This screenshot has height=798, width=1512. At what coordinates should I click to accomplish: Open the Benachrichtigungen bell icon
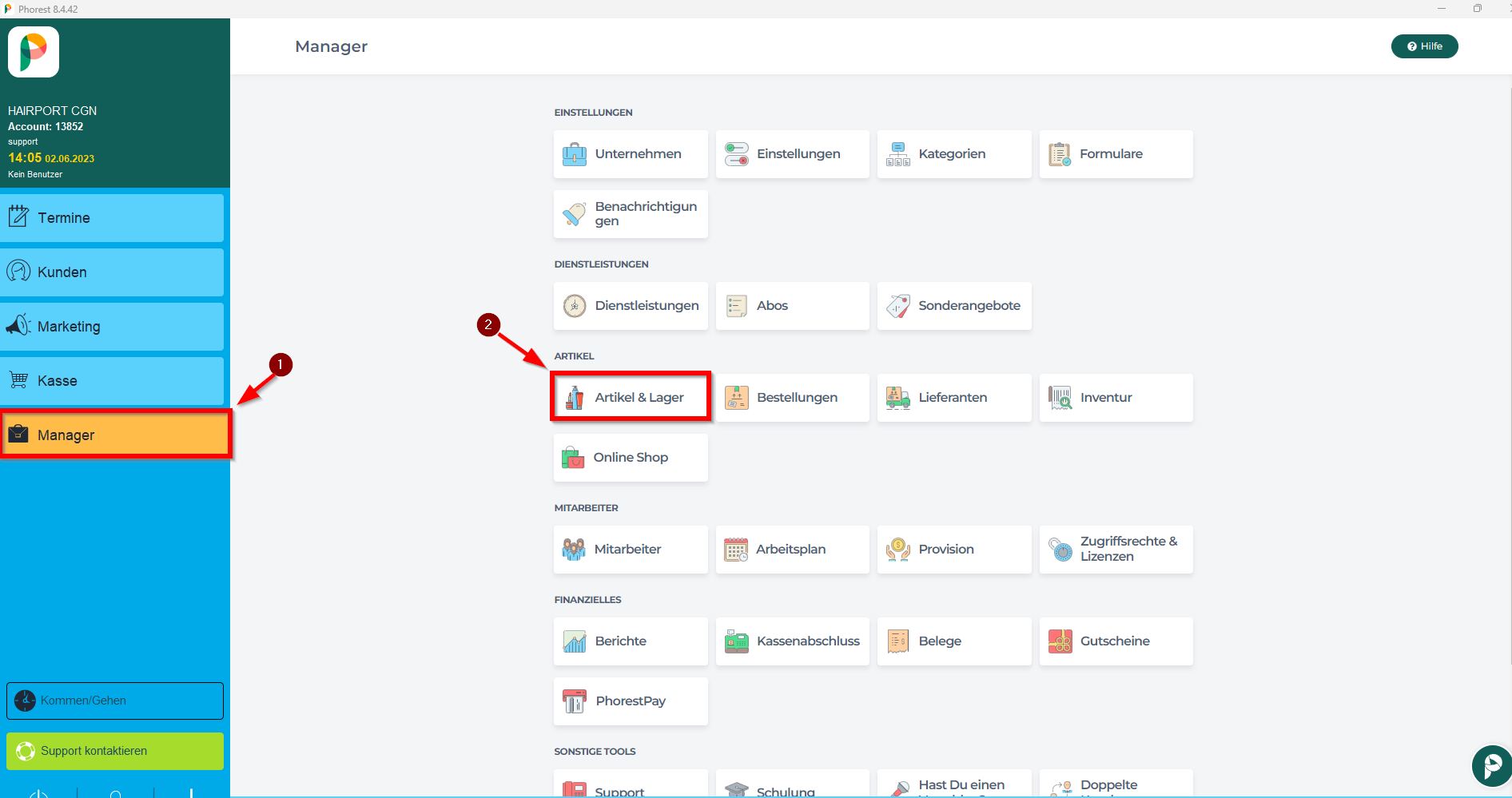(x=575, y=213)
